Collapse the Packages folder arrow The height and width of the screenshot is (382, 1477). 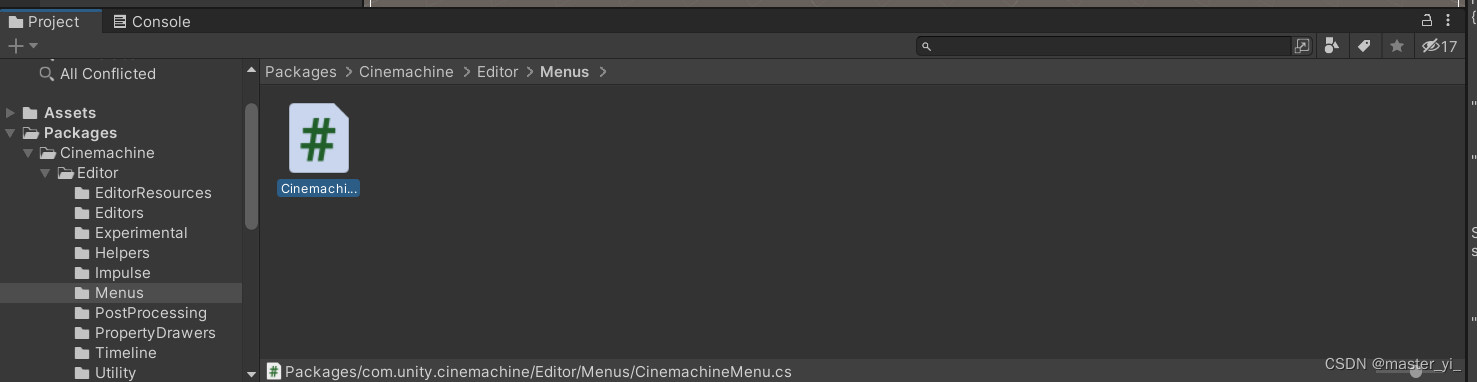point(11,133)
